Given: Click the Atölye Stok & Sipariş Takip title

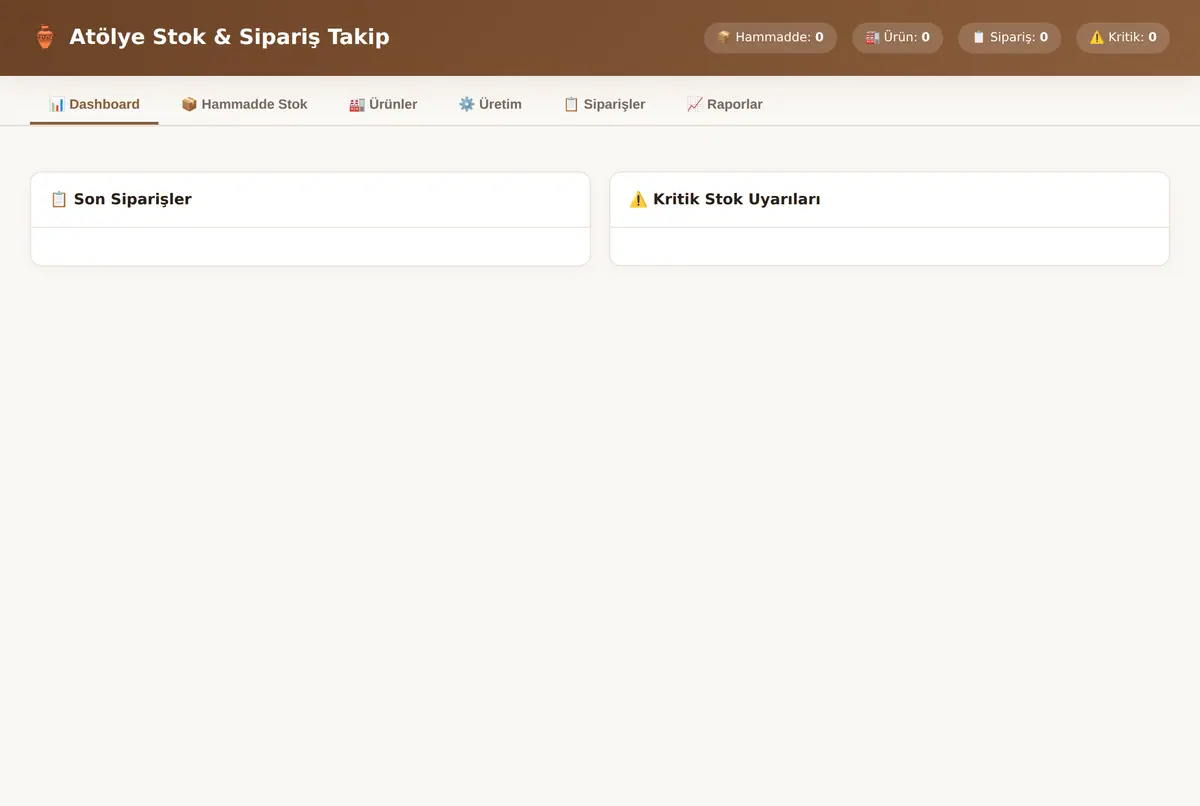Looking at the screenshot, I should [229, 38].
